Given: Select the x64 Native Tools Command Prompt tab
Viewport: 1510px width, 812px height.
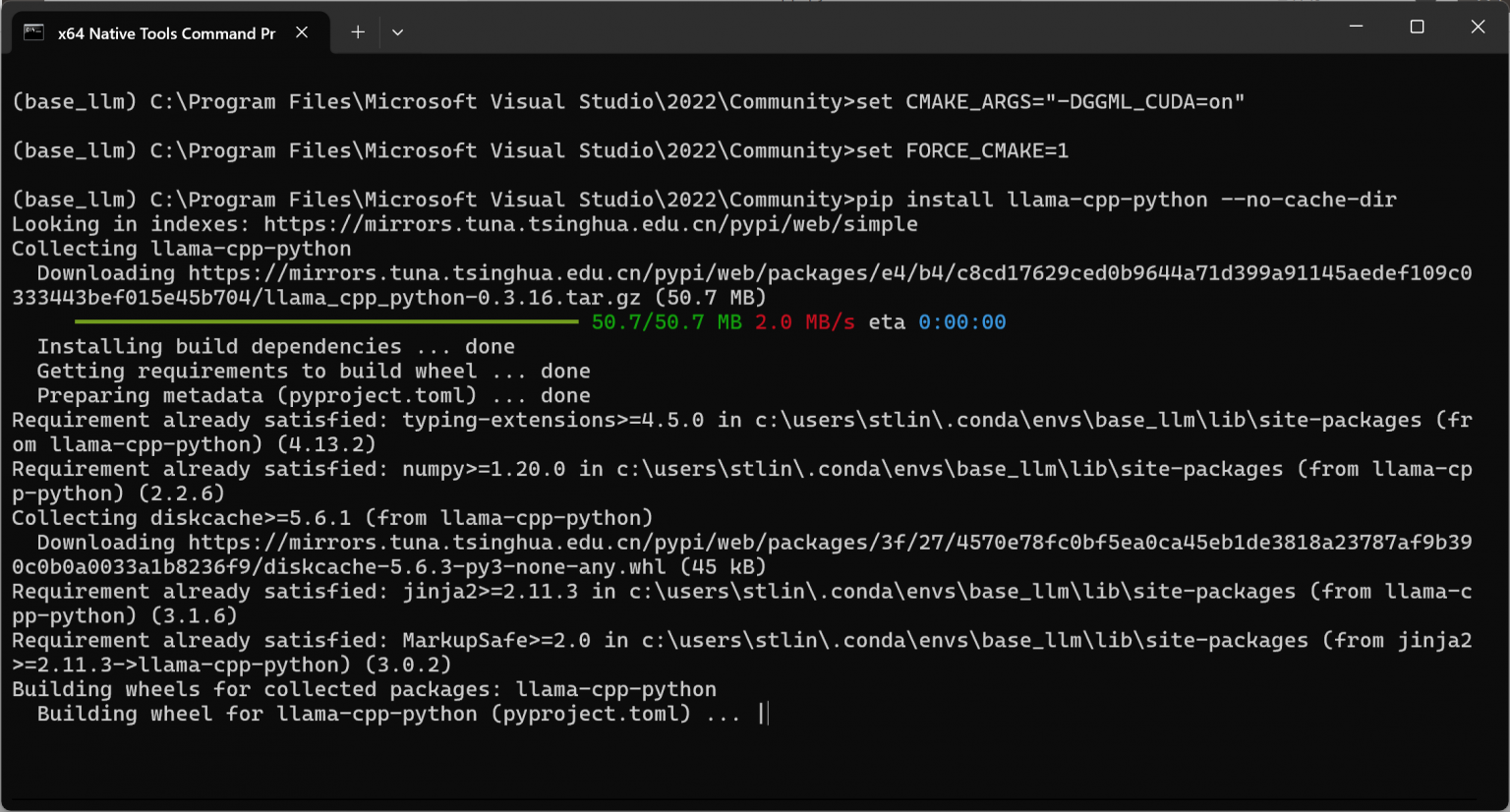Looking at the screenshot, I should click(167, 32).
